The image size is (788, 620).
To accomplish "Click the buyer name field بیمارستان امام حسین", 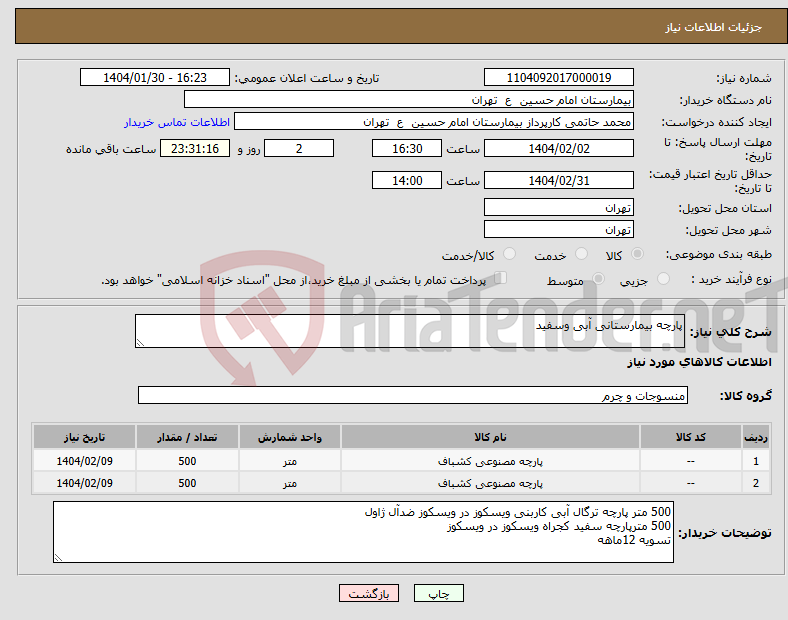I will 409,99.
